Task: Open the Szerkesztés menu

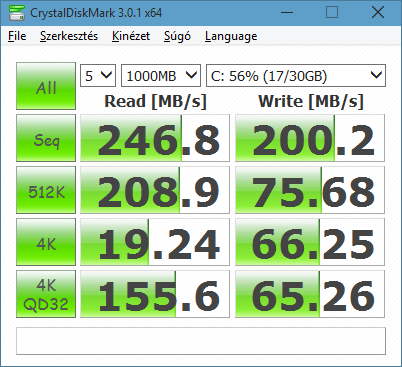Action: (69, 36)
